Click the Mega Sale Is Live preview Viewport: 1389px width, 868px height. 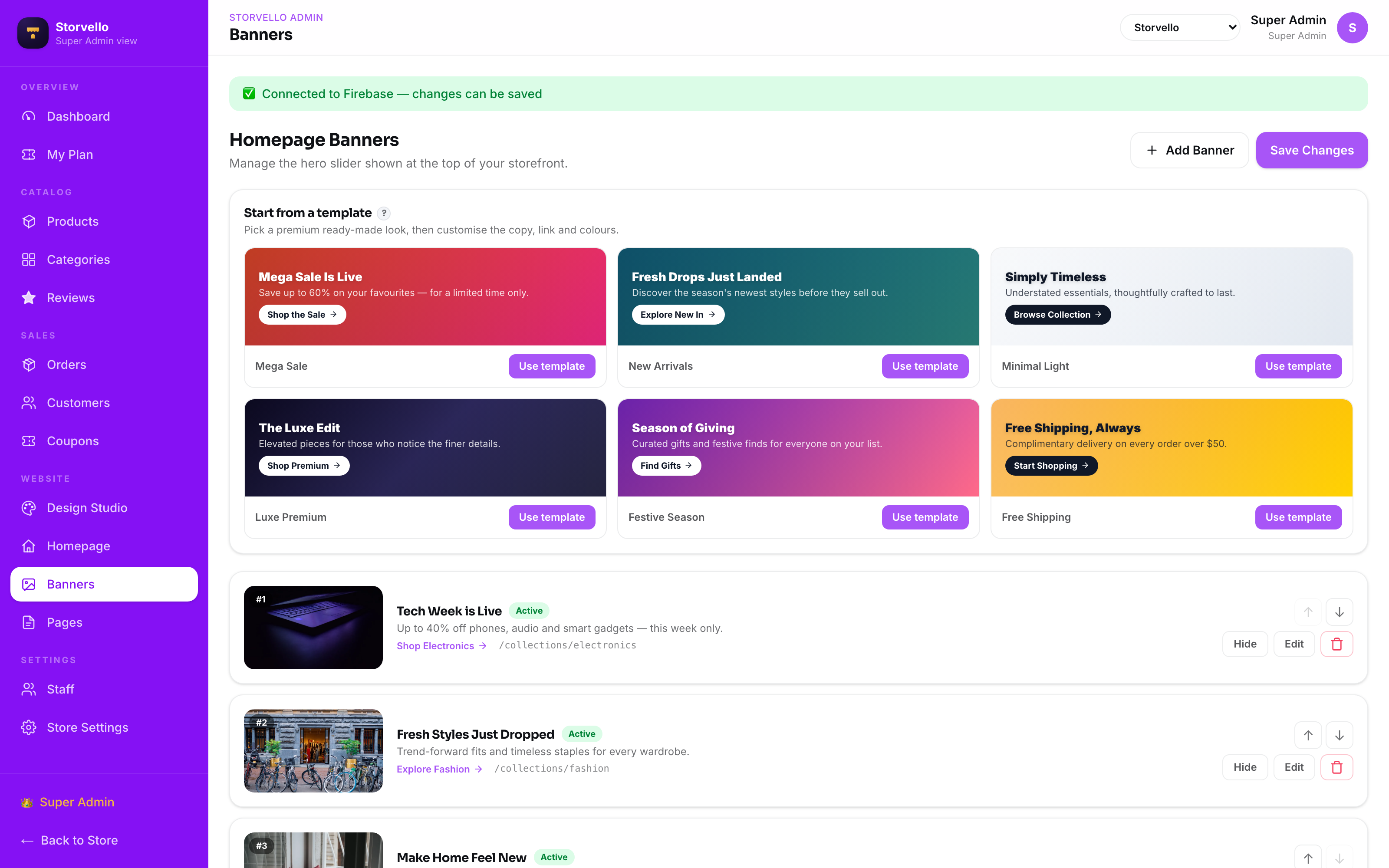[x=425, y=297]
